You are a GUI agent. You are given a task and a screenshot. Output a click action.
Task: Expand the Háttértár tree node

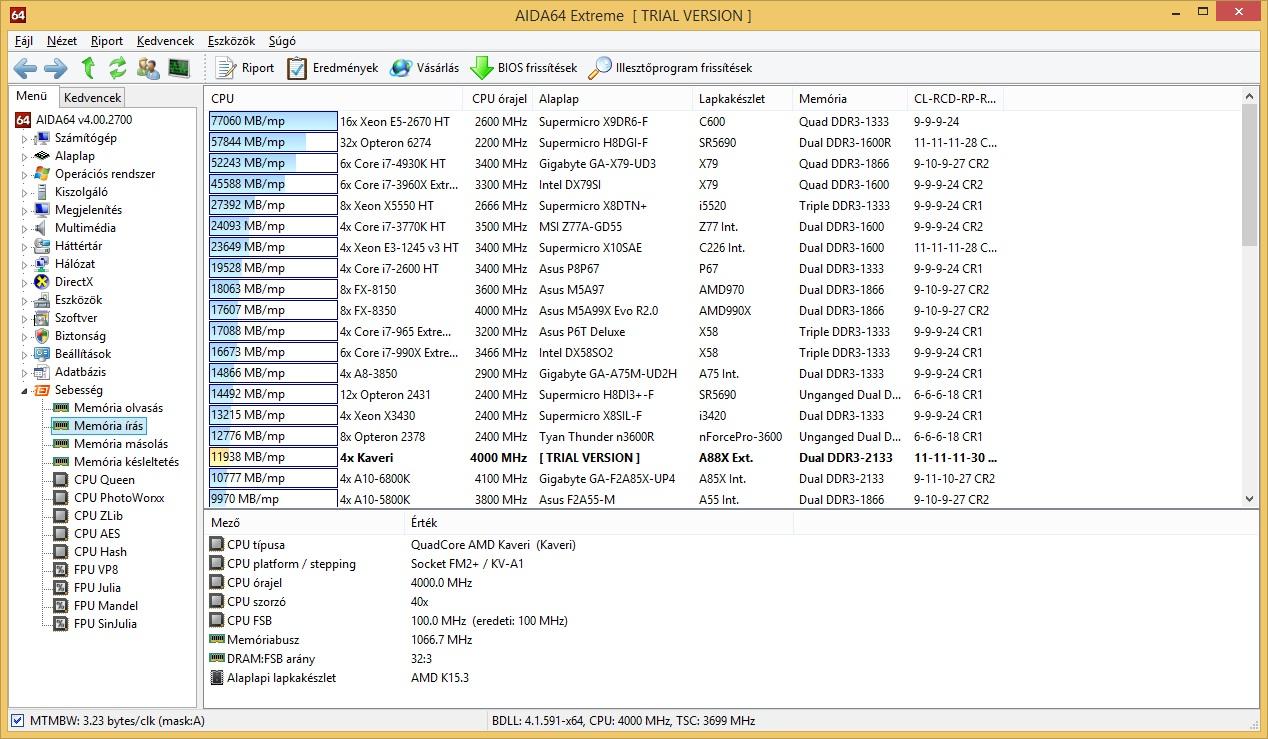[24, 246]
